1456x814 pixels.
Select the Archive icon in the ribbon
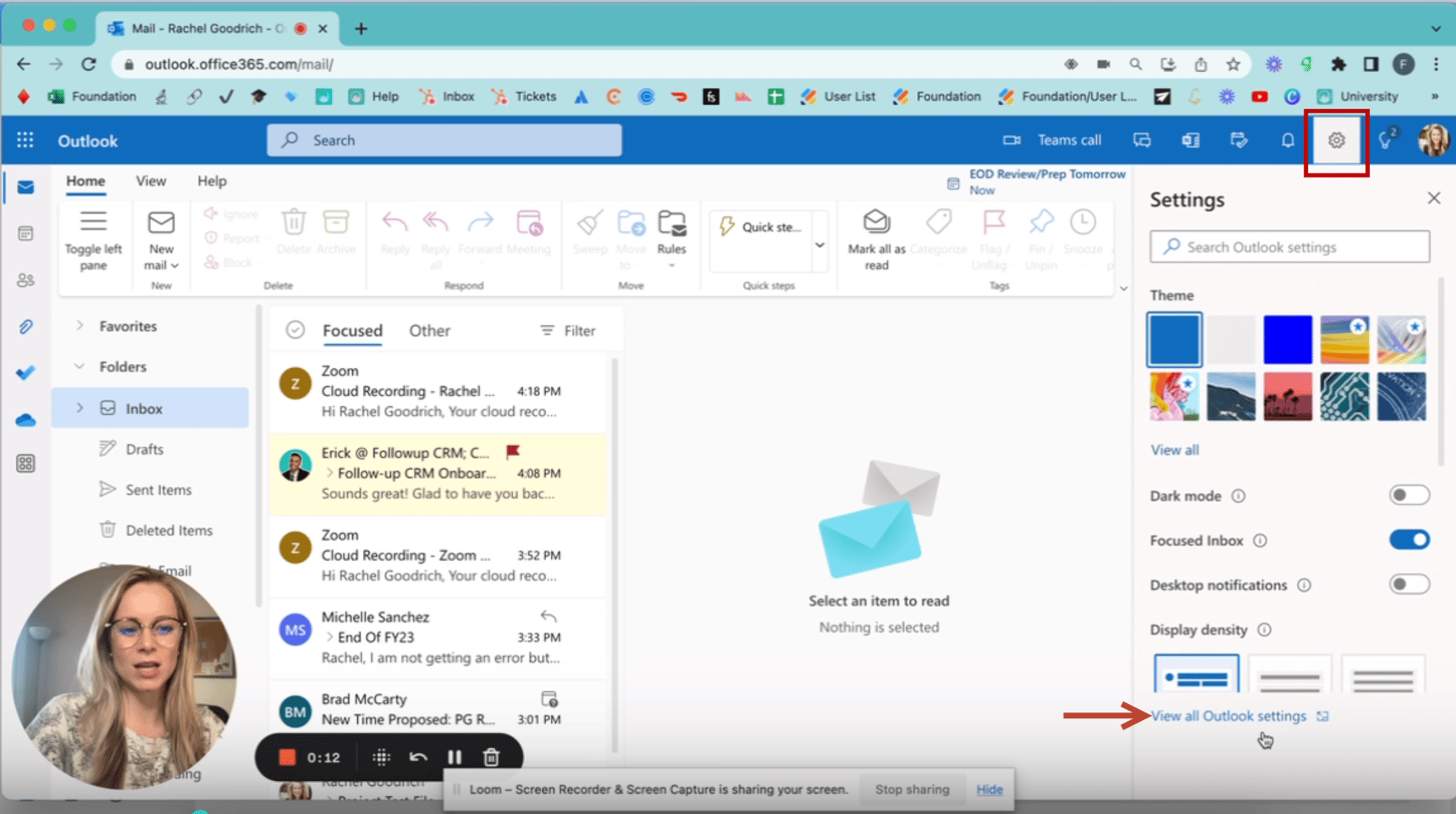tap(337, 224)
